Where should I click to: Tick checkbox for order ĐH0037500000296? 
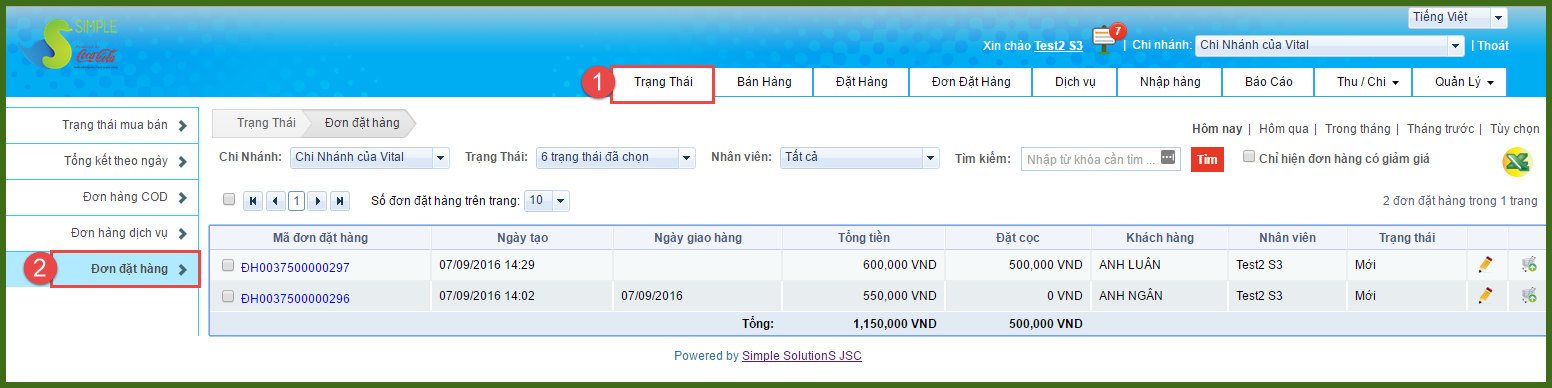pos(227,296)
